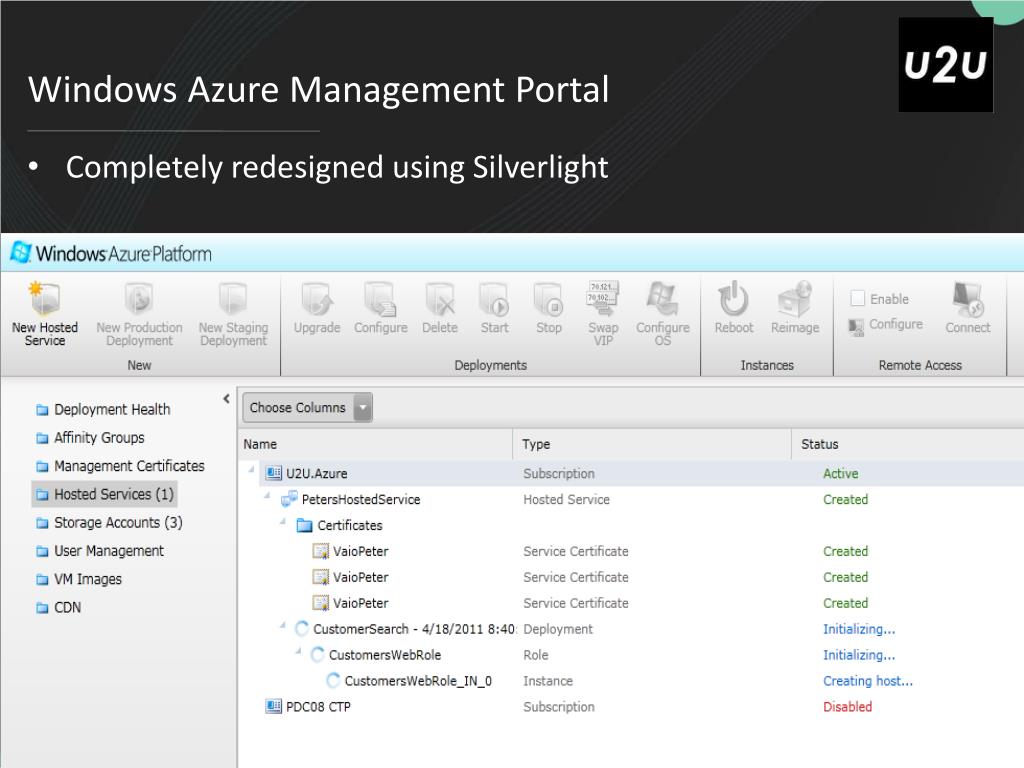Select Hosted Services (1) in sidebar
1024x768 pixels.
click(x=104, y=494)
